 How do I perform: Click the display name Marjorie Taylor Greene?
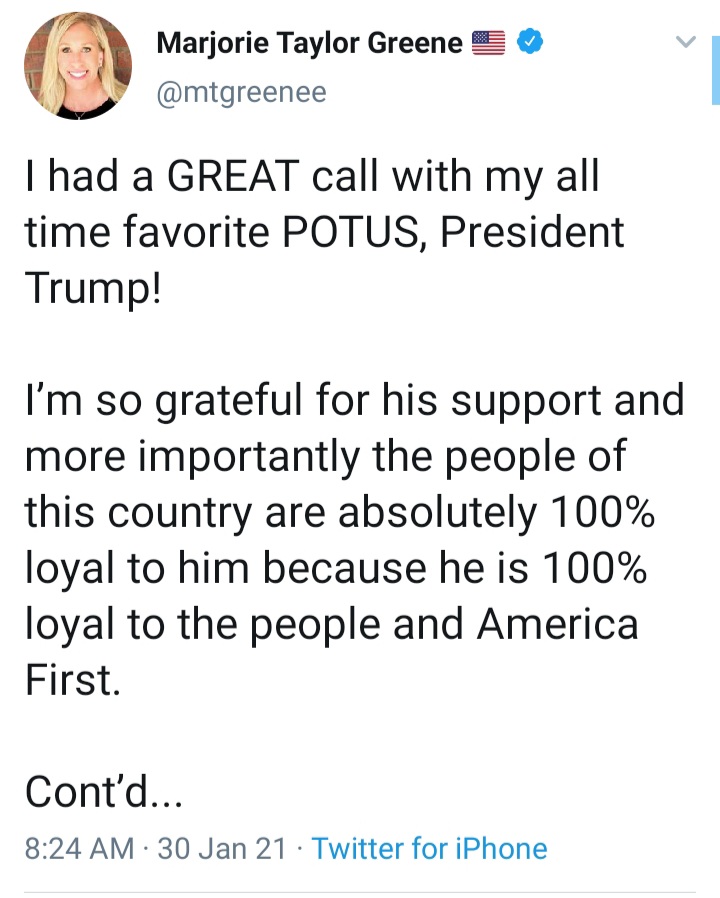(x=310, y=43)
